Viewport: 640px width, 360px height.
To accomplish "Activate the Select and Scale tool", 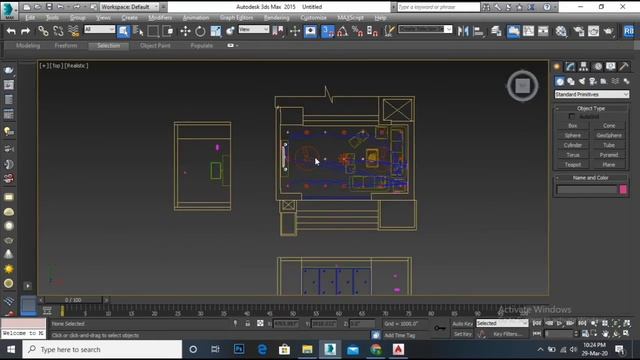I will point(216,31).
